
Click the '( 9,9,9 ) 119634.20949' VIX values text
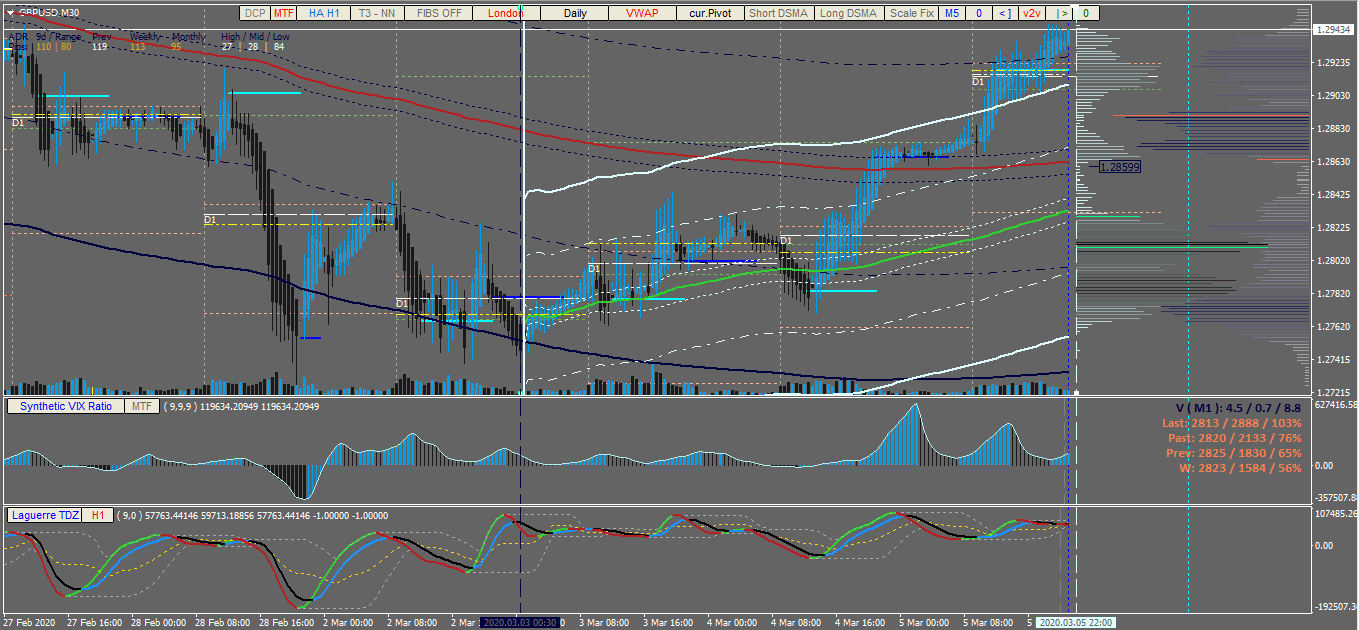[x=212, y=407]
